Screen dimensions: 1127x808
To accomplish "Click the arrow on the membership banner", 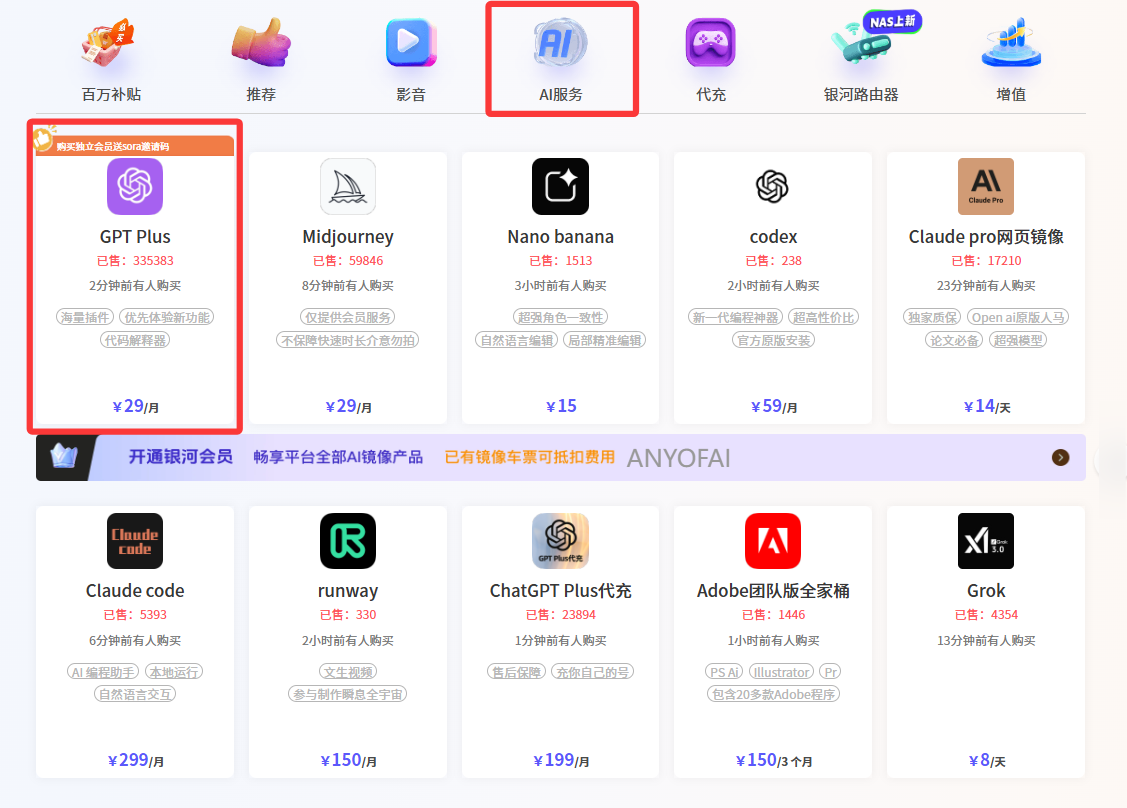I will coord(1059,456).
